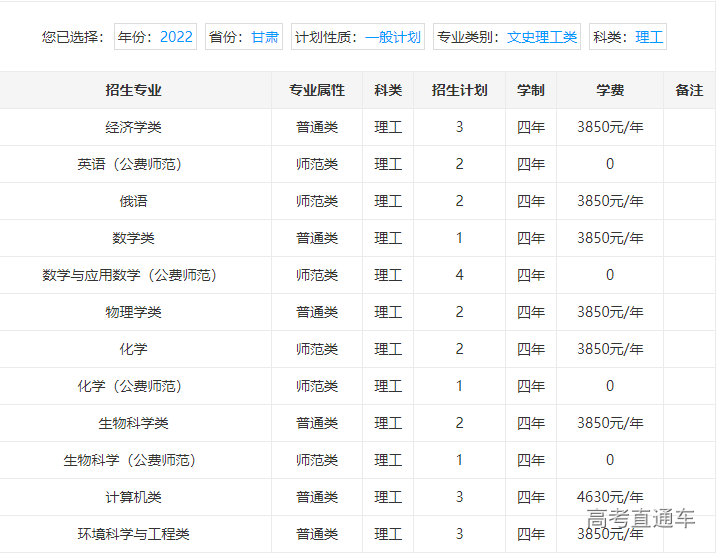Click the 招生专业 column header

coord(133,90)
